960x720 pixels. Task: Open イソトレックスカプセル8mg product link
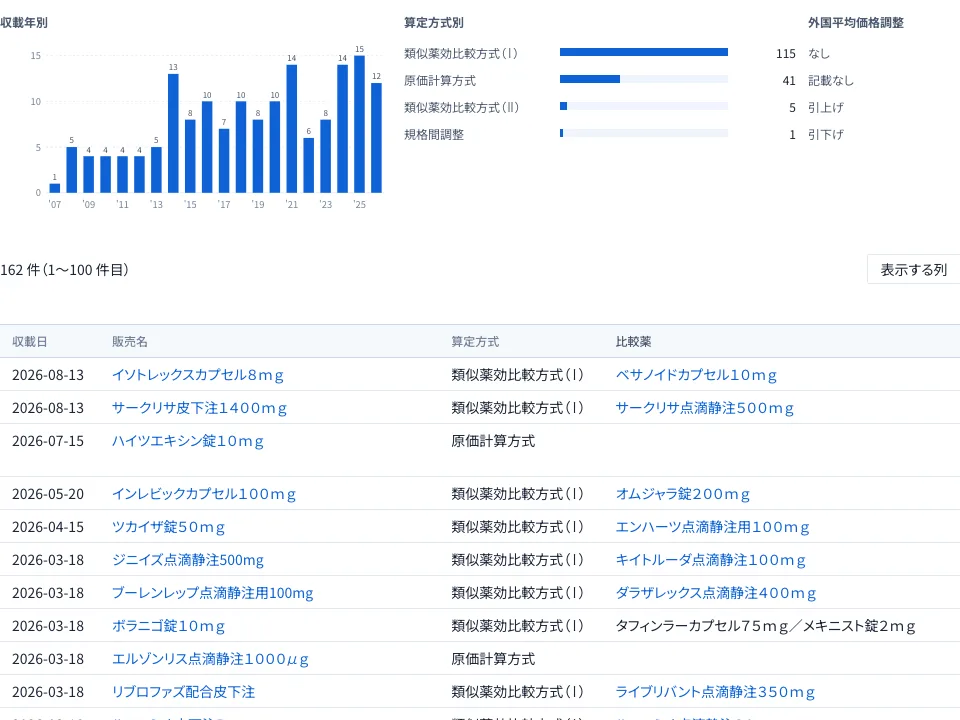pos(198,375)
